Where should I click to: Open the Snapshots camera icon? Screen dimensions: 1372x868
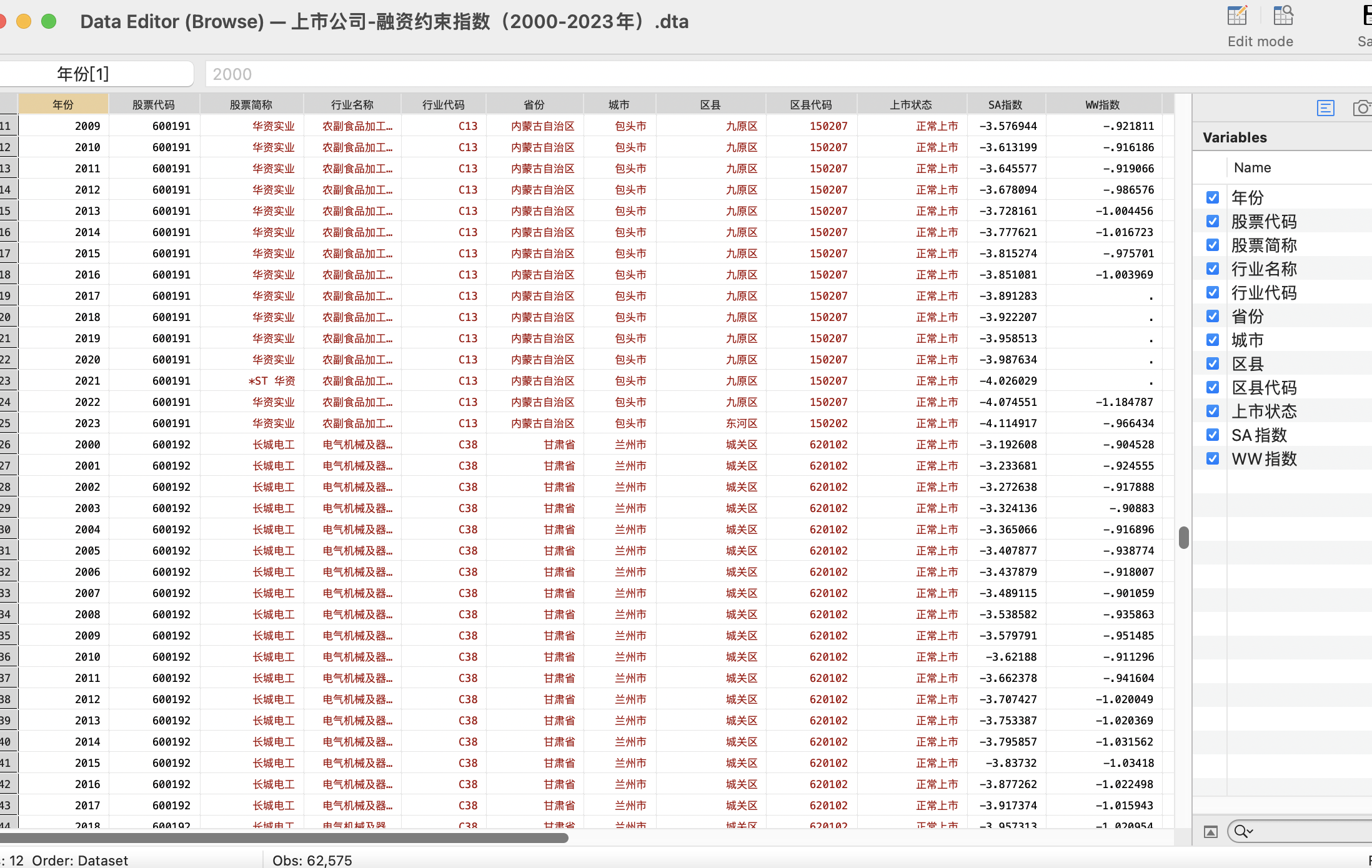tap(1361, 108)
